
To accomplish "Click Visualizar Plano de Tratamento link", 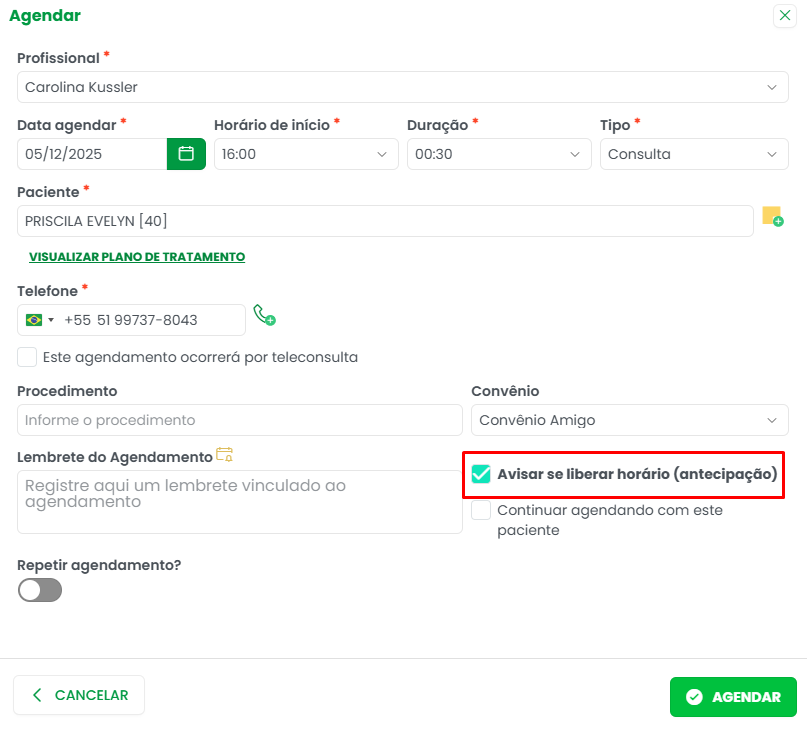I will (x=137, y=257).
